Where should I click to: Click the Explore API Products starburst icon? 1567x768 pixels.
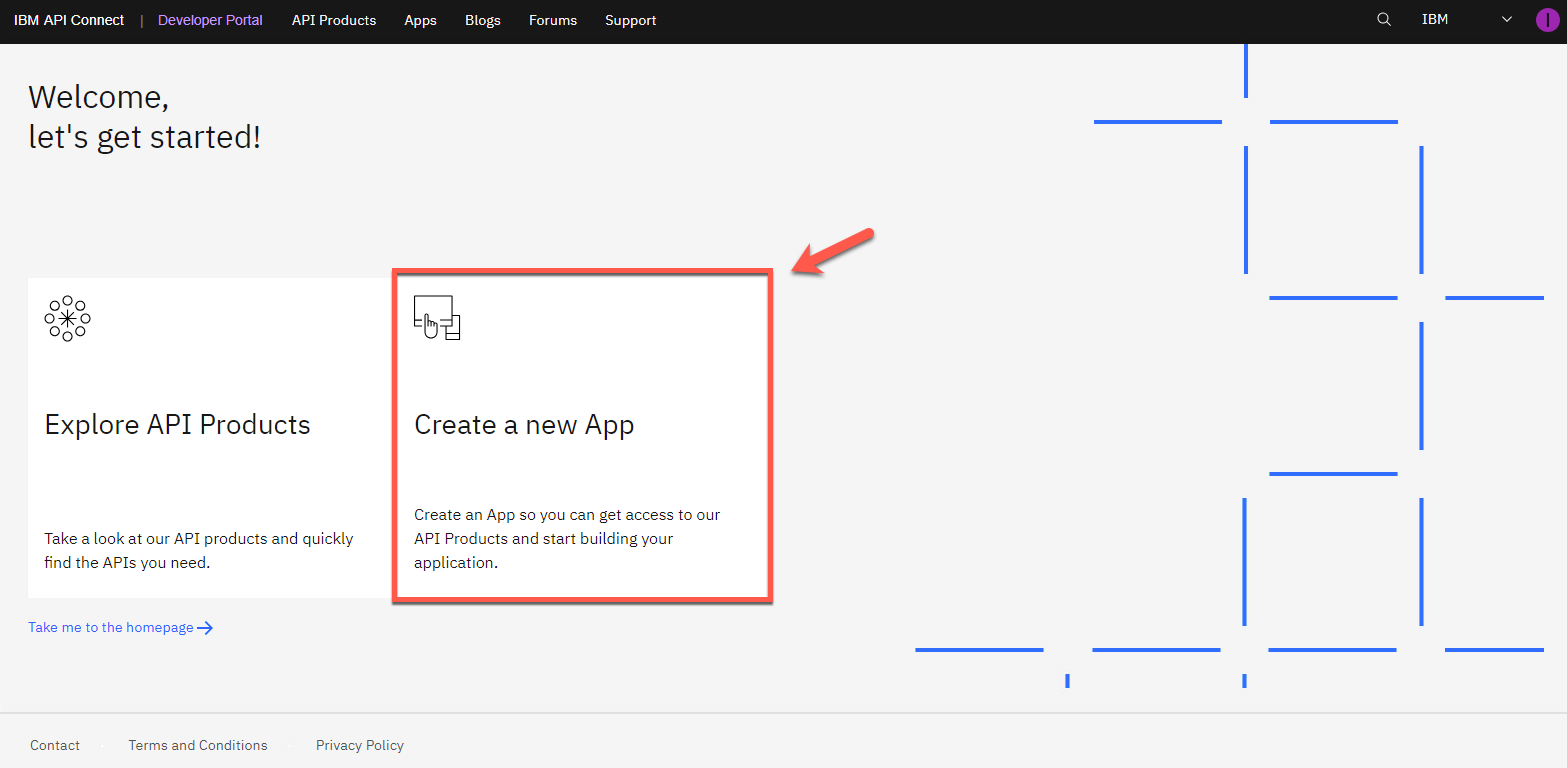(67, 319)
